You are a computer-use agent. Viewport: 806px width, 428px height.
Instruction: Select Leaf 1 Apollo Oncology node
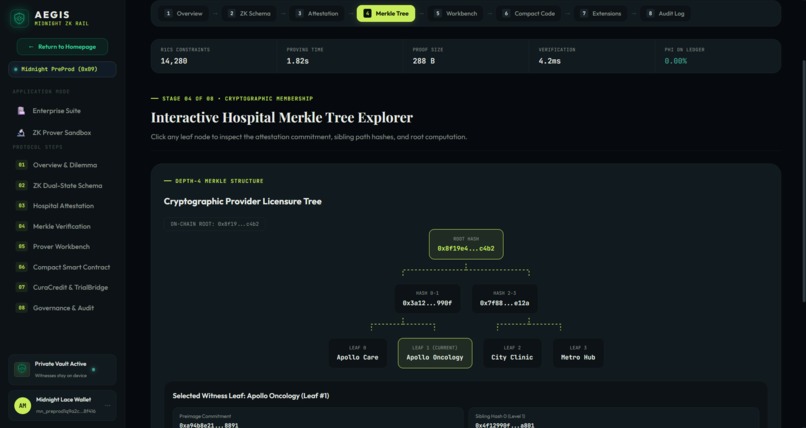(435, 353)
